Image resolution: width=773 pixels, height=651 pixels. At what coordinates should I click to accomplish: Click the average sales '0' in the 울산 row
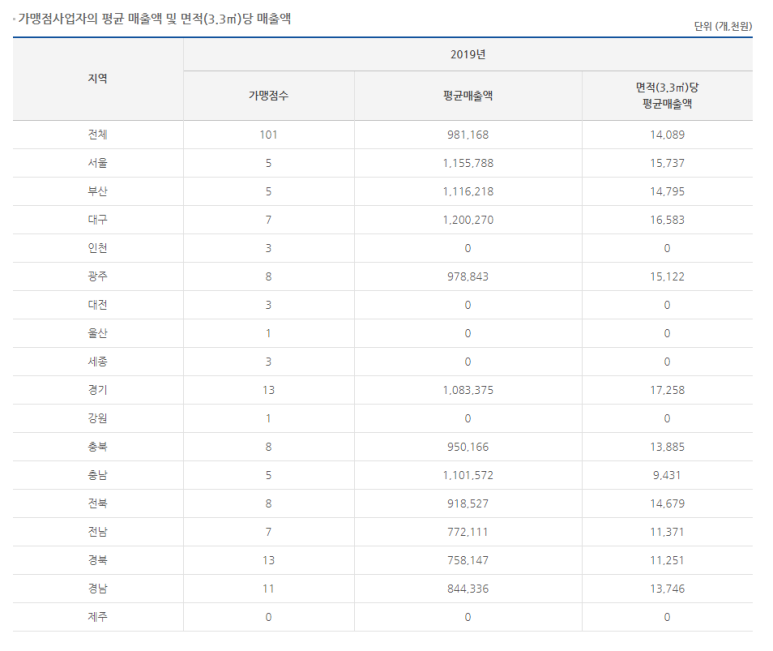[x=467, y=333]
